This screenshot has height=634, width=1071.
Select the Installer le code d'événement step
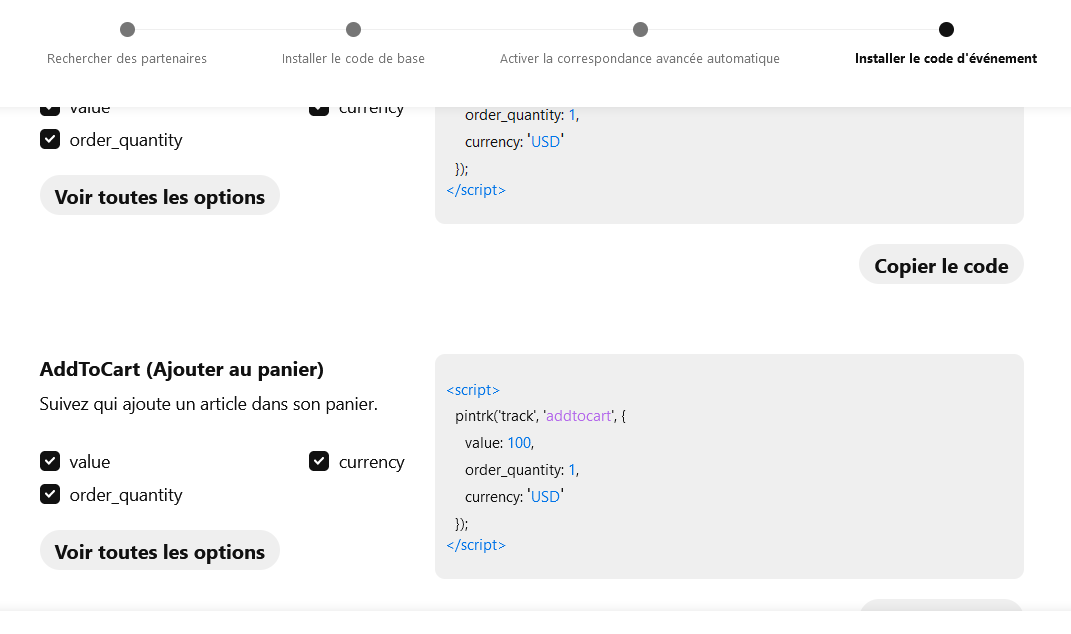[946, 58]
